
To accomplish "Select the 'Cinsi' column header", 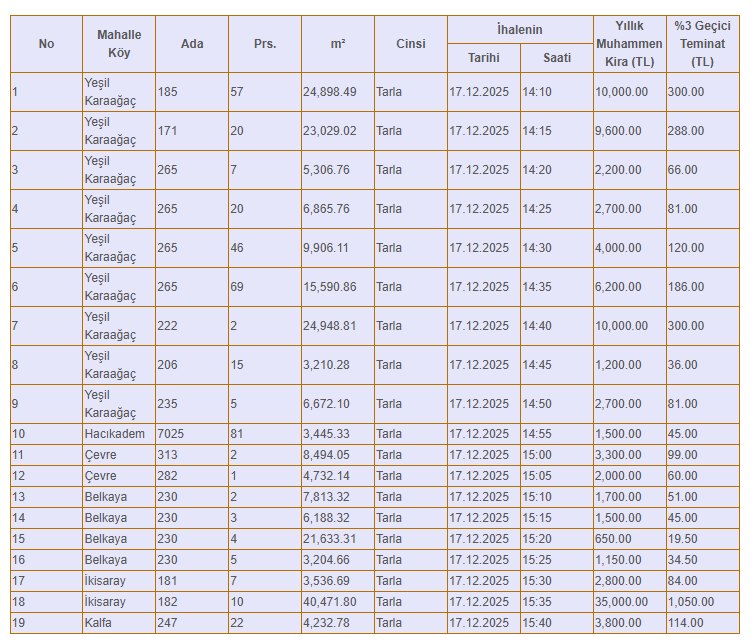I will tap(411, 44).
